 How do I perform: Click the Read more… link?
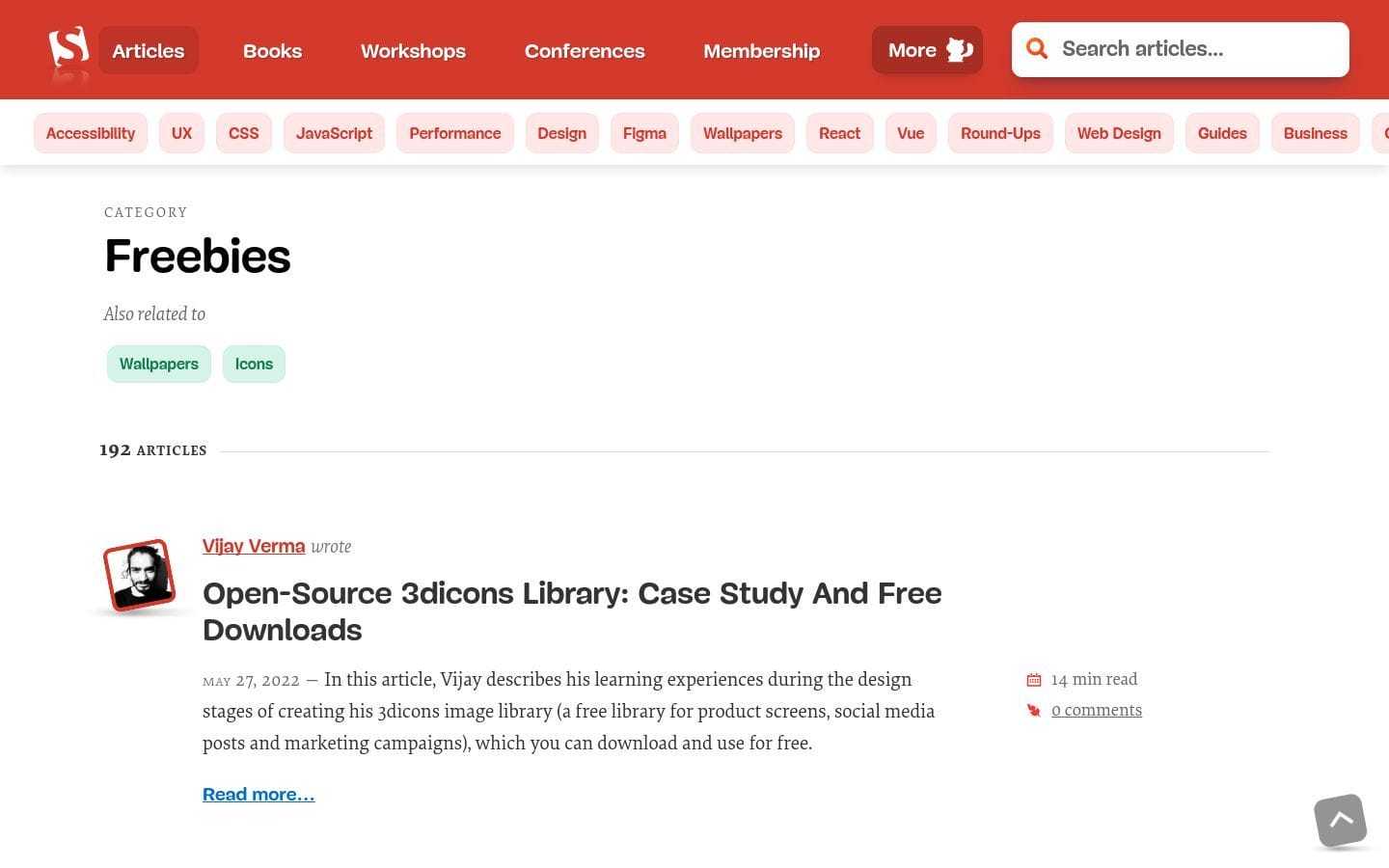pyautogui.click(x=259, y=794)
